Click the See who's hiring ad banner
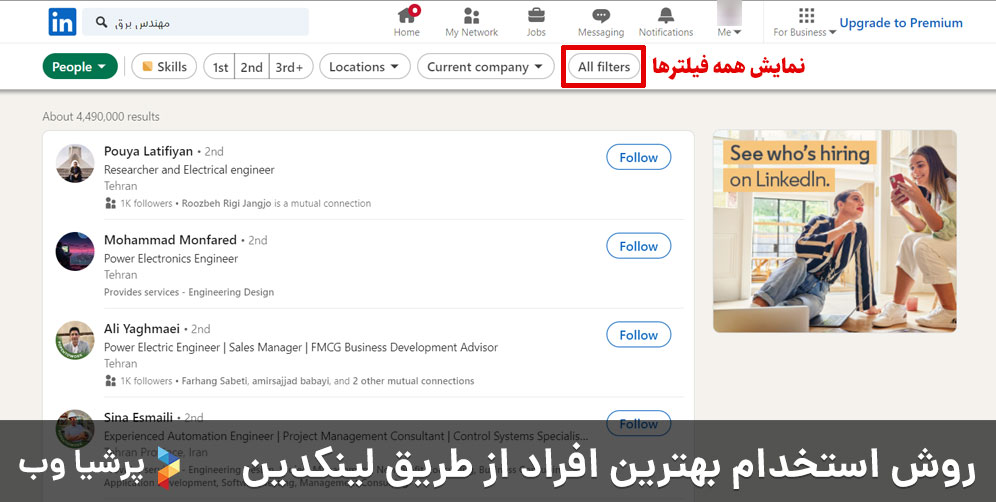 (x=835, y=231)
